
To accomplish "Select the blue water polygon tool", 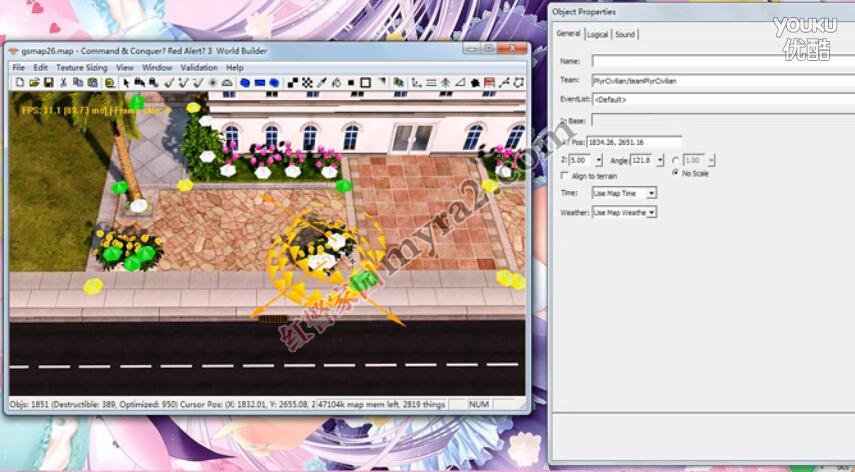I will coord(245,82).
